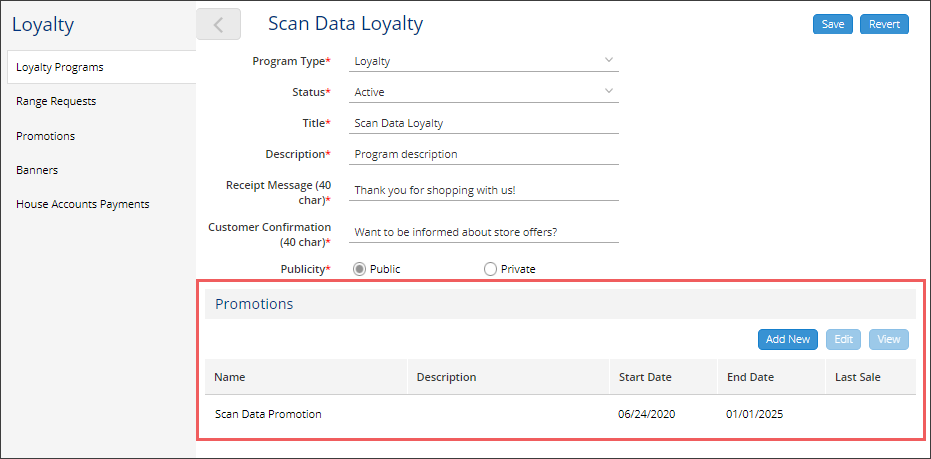Viewport: 931px width, 459px height.
Task: Revert changes to the program
Action: [884, 24]
